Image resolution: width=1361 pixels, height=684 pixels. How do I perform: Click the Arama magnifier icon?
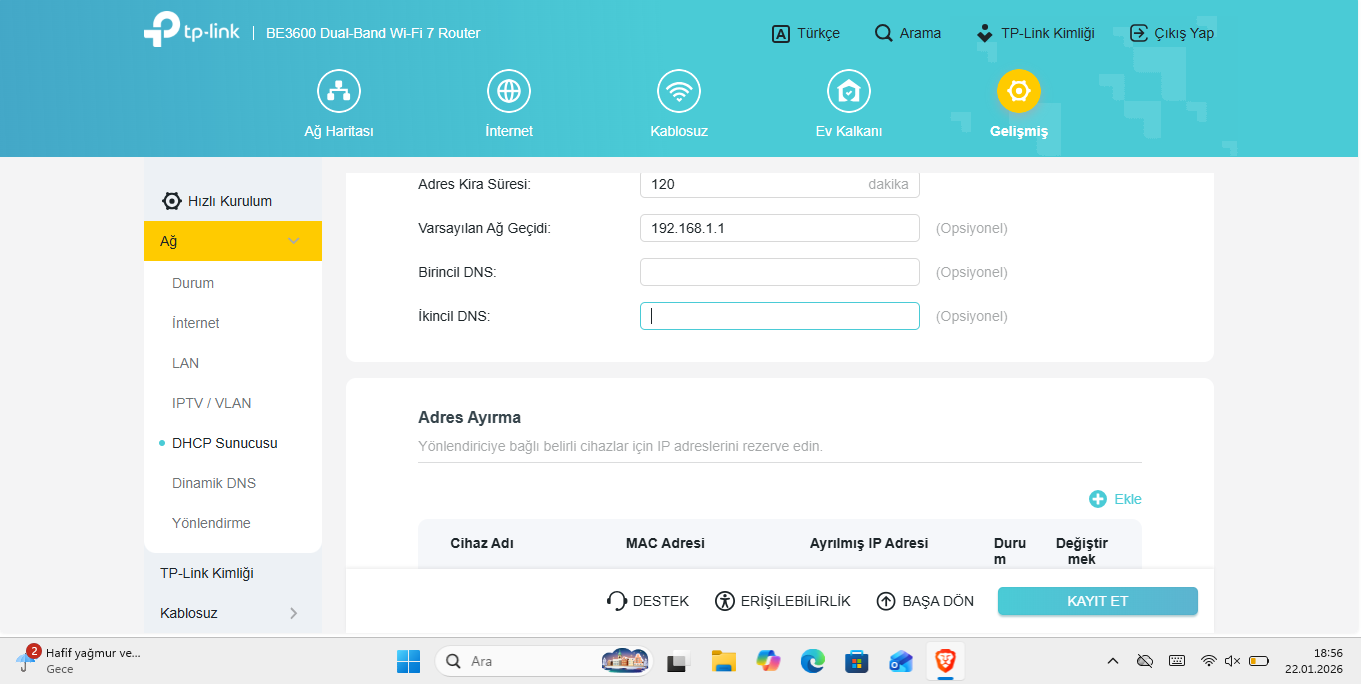coord(883,33)
